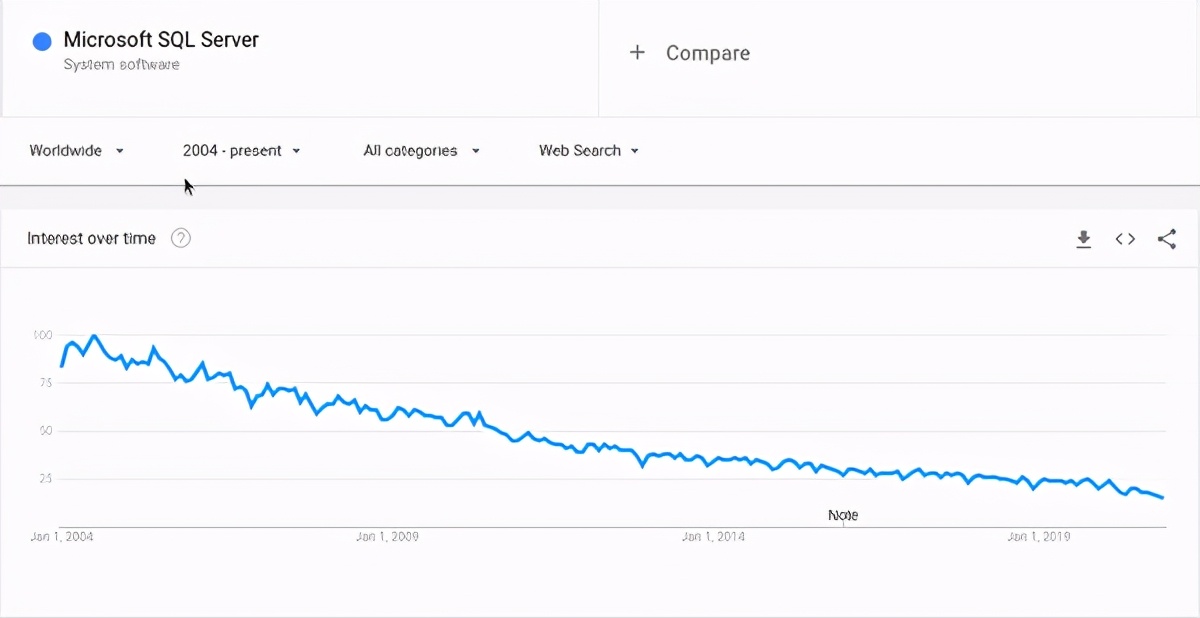Open the Worldwide region dropdown

pyautogui.click(x=77, y=151)
